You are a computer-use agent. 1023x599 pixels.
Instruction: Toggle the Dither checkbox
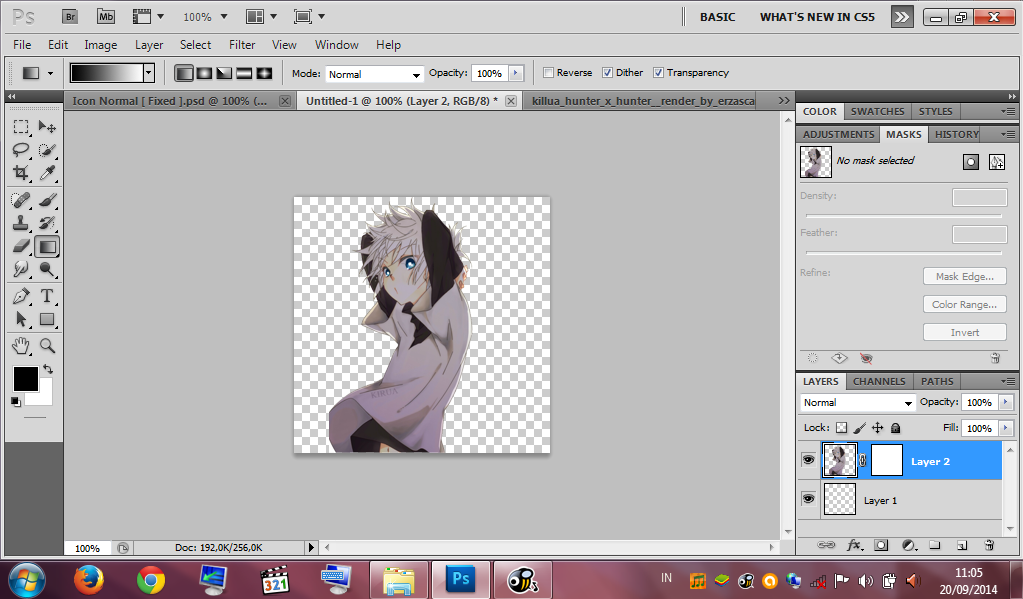coord(606,72)
